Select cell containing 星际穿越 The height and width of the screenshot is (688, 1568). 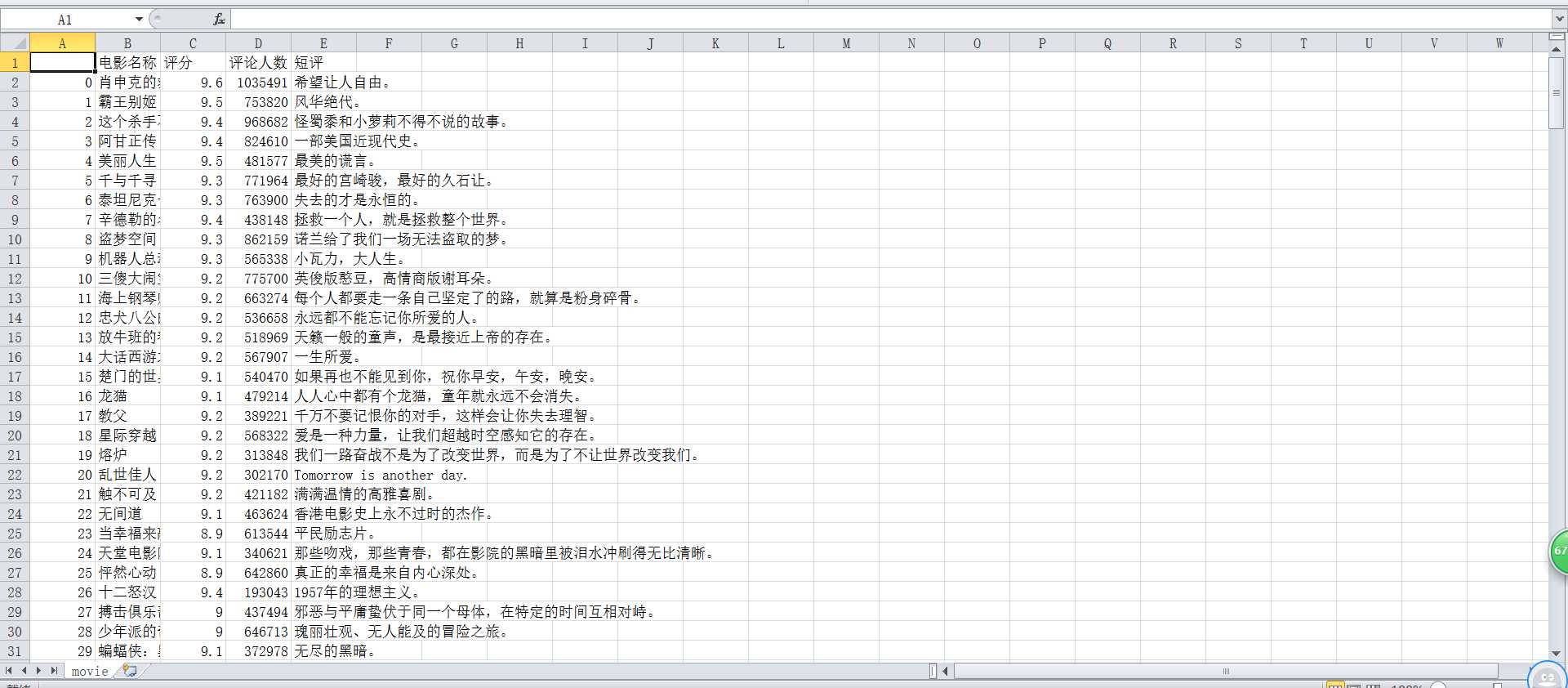tap(128, 436)
